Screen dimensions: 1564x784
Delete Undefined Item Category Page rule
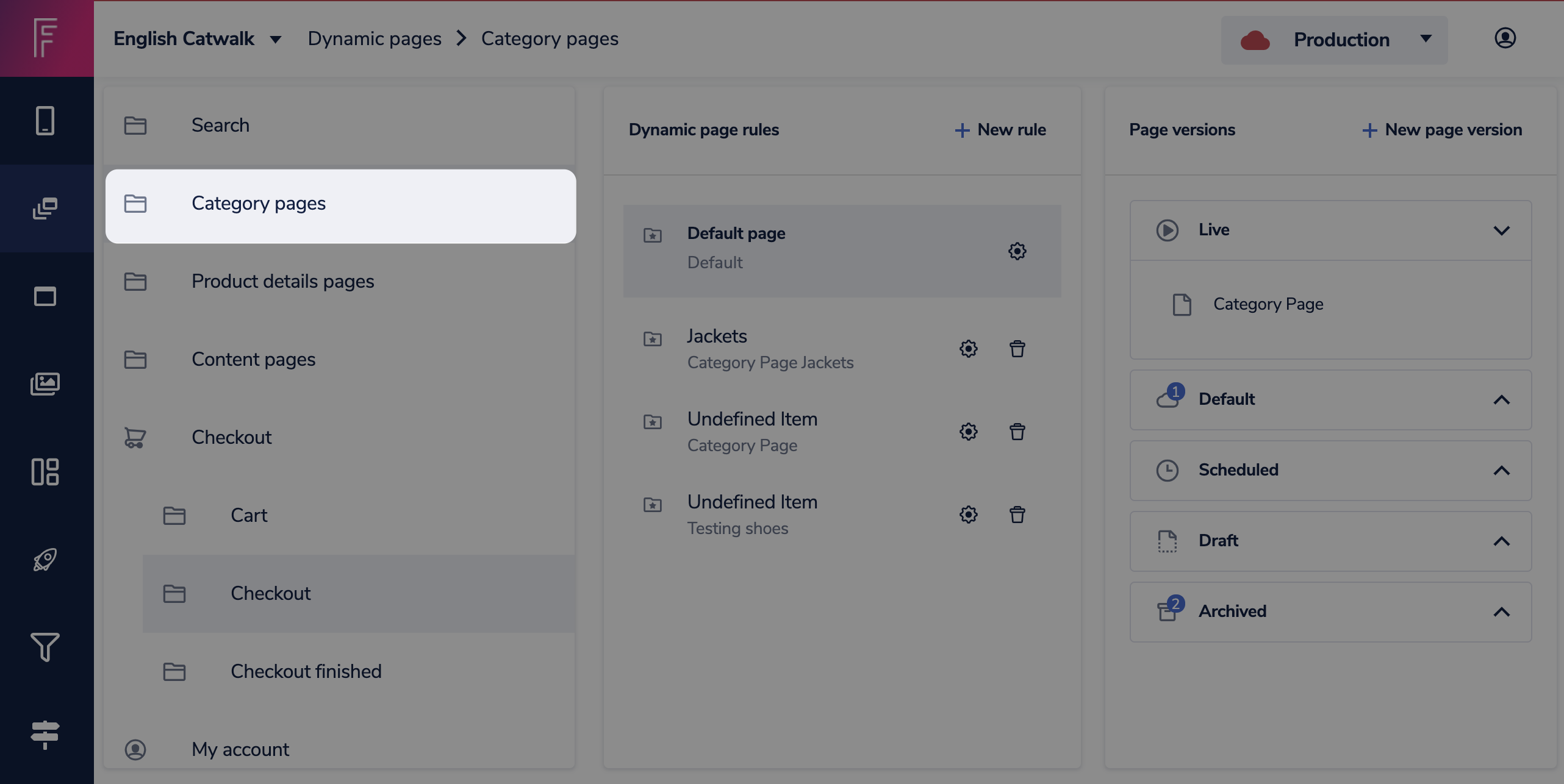(x=1017, y=432)
